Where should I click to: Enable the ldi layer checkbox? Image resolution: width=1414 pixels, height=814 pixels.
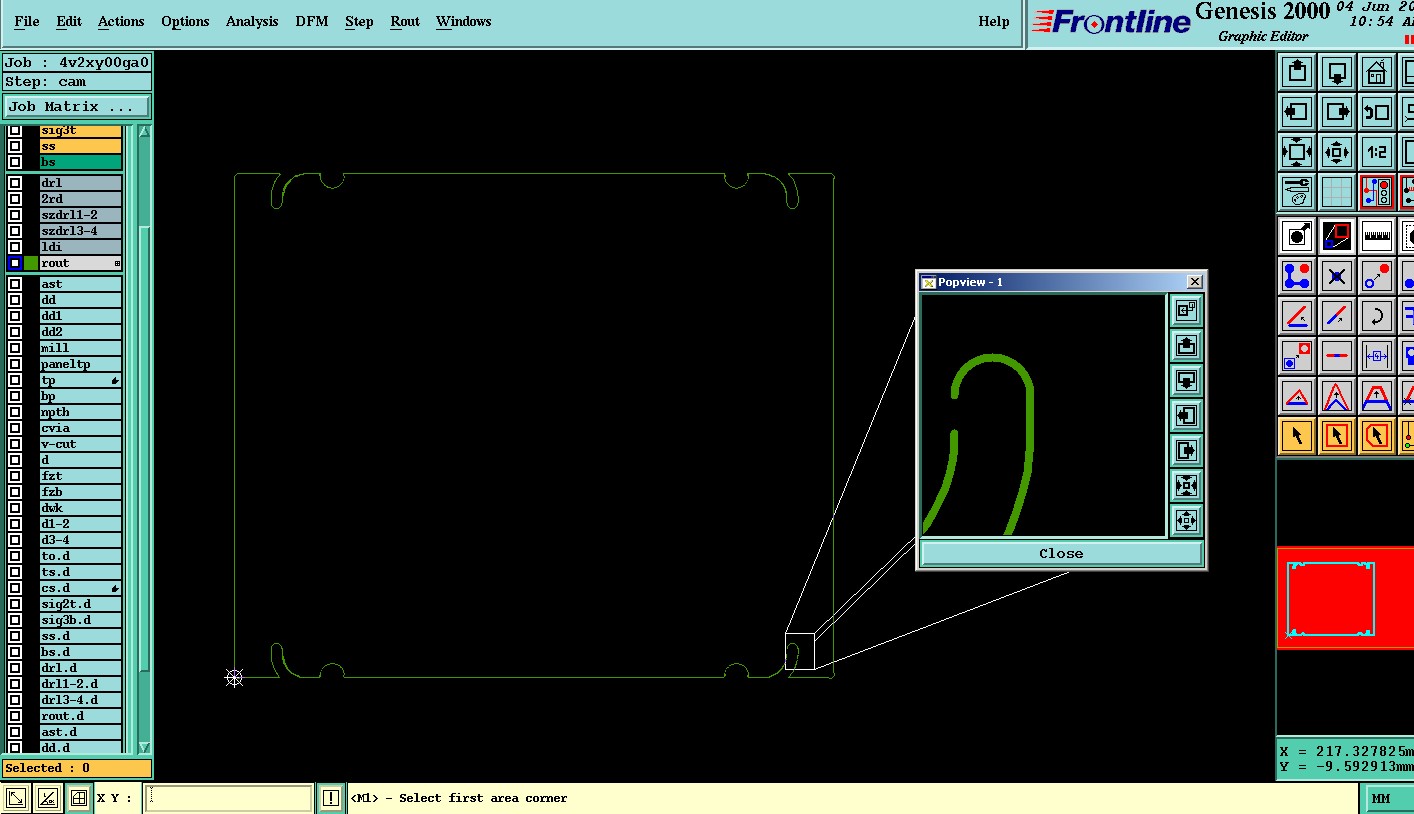(x=15, y=247)
